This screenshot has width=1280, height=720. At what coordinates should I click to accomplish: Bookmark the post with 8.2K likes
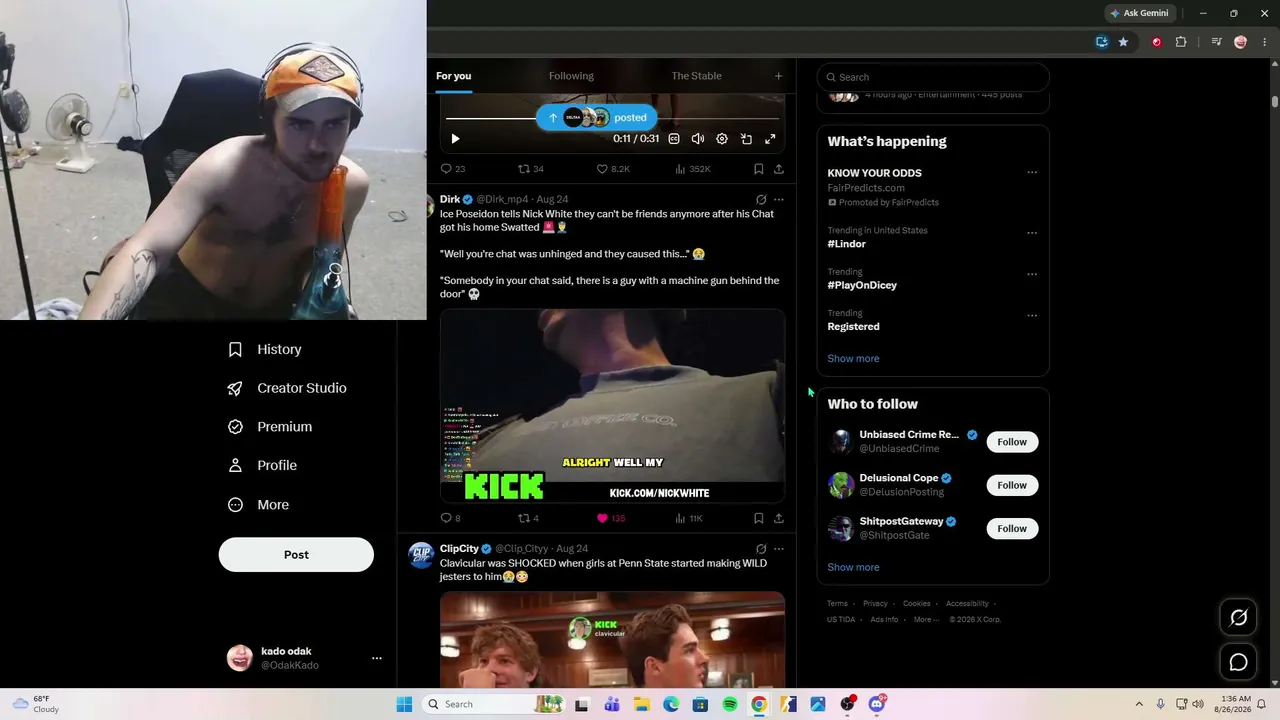point(759,169)
